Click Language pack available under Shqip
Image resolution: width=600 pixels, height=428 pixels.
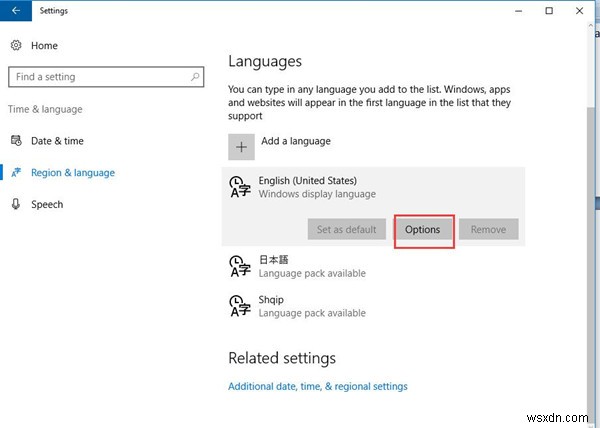(312, 313)
